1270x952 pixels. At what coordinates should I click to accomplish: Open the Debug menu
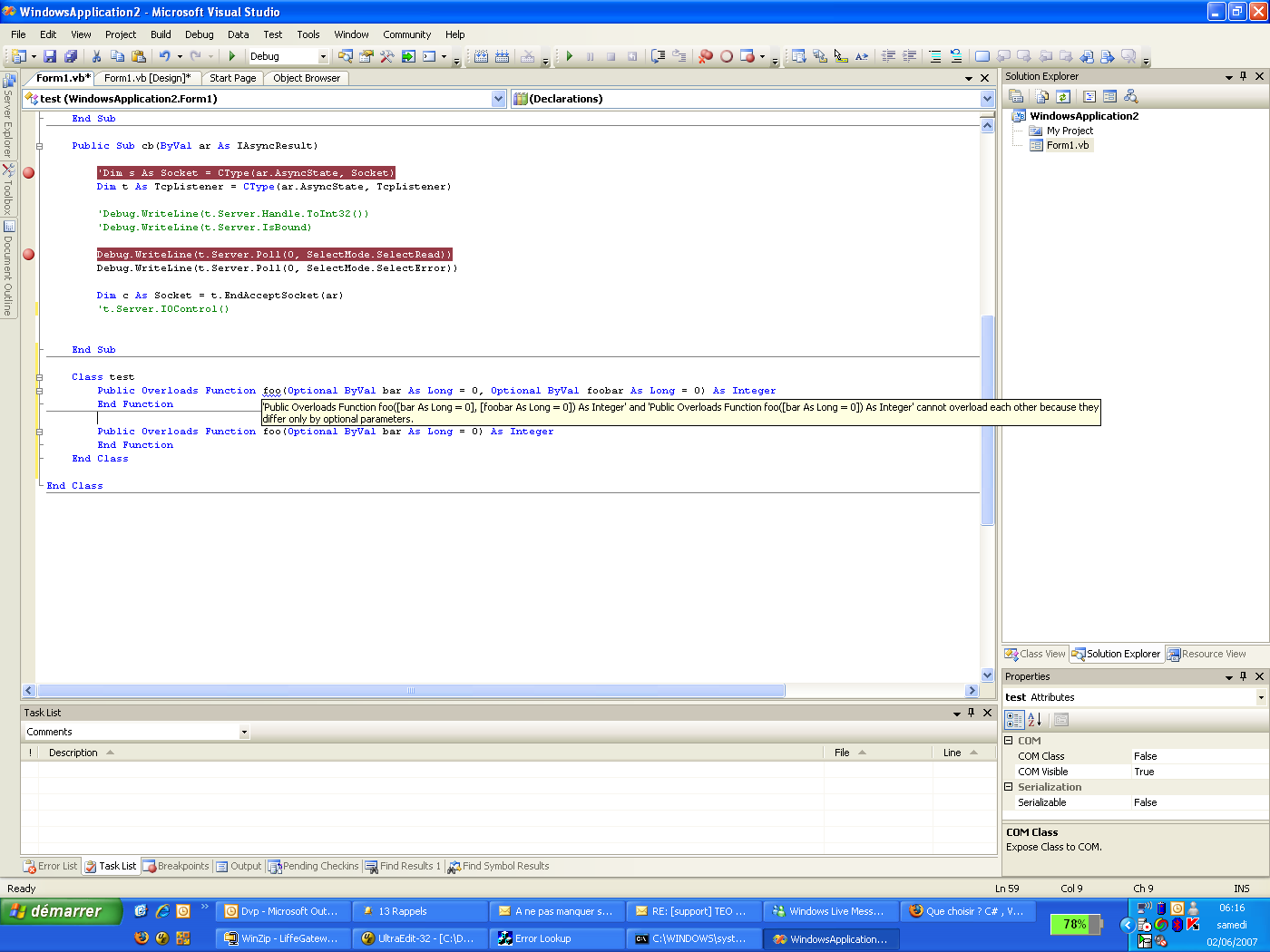coord(200,34)
